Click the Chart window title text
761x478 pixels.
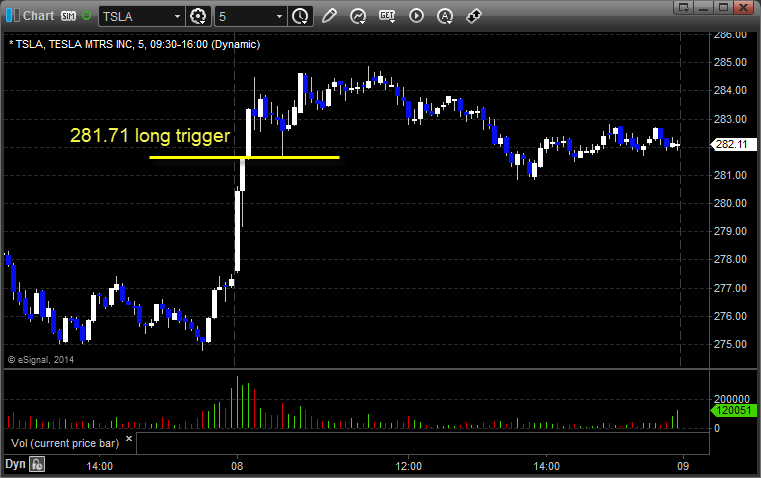[x=38, y=16]
